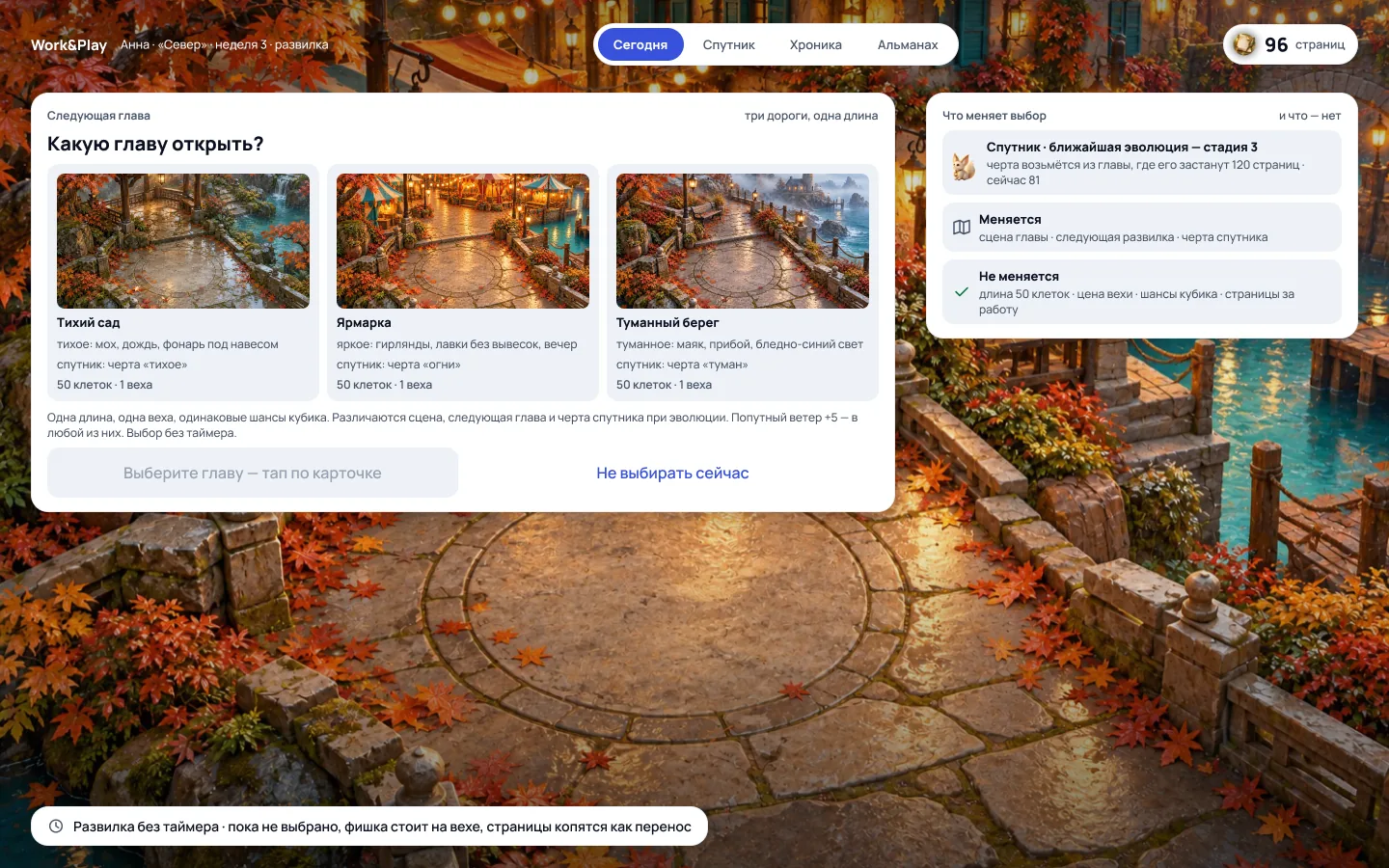This screenshot has width=1389, height=868.
Task: Click the clock icon in bottom banner
Action: (x=56, y=827)
